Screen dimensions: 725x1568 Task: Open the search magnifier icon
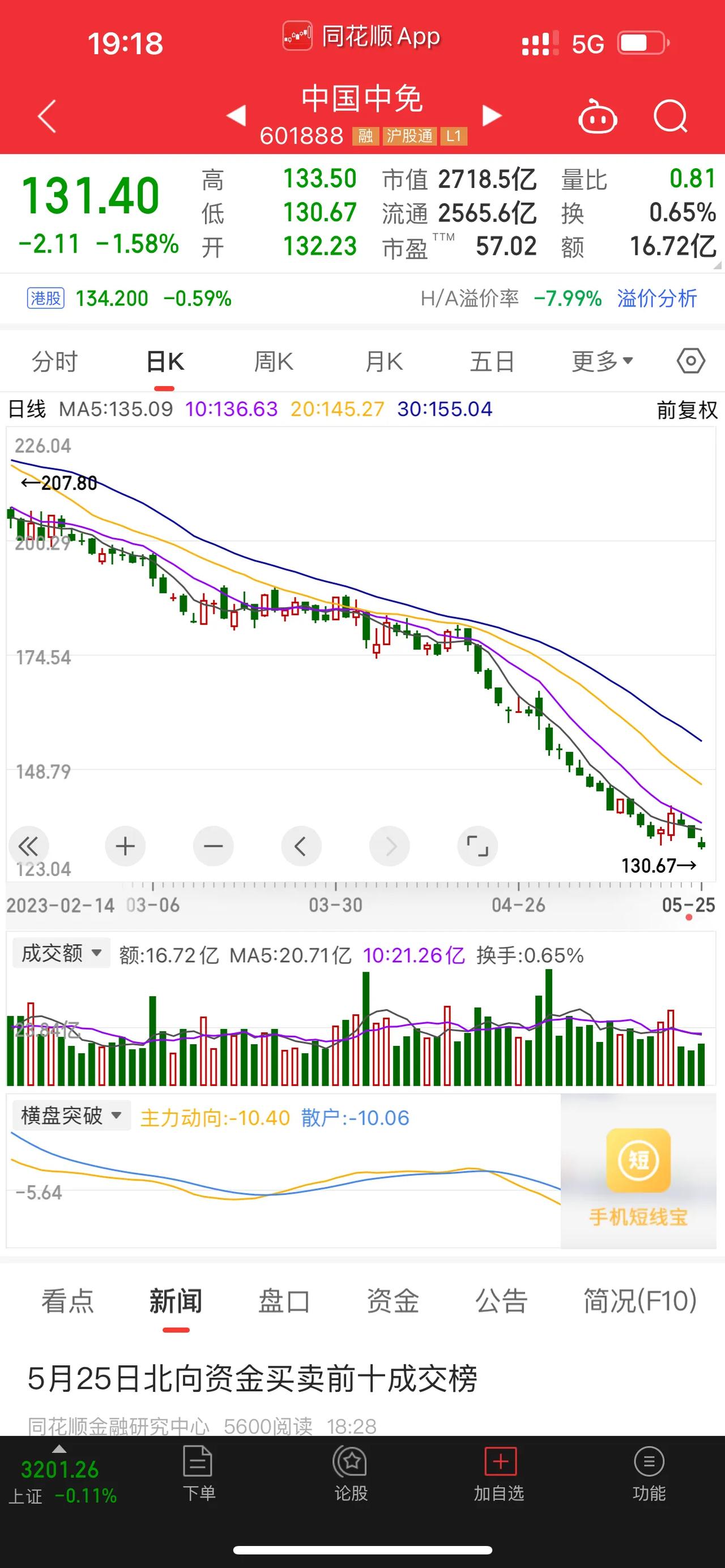click(x=670, y=116)
